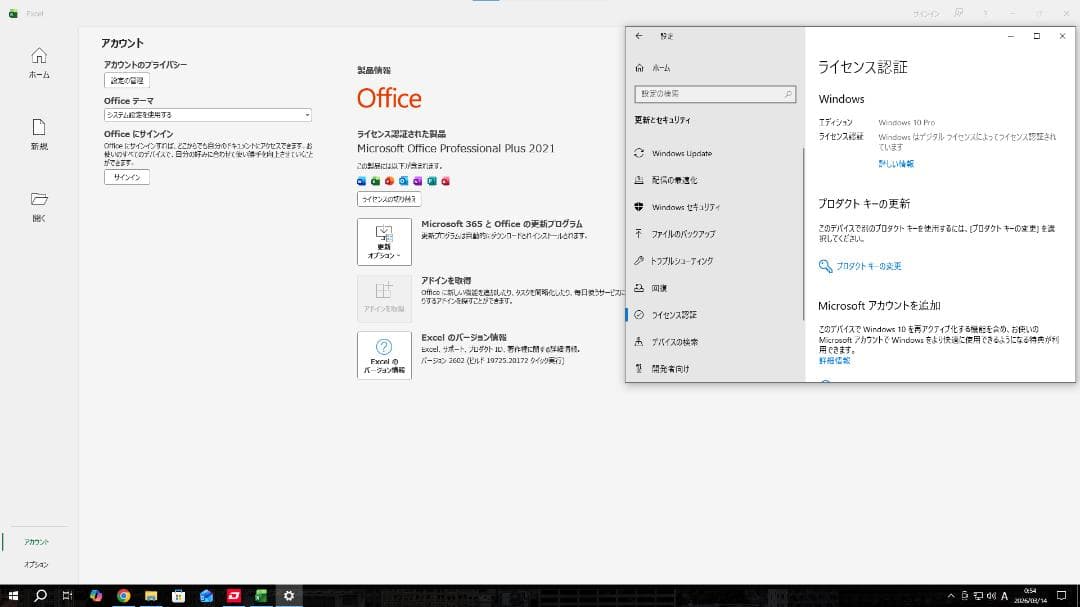Open the 開く folder icon in sidebar
This screenshot has height=607, width=1080.
(x=39, y=206)
